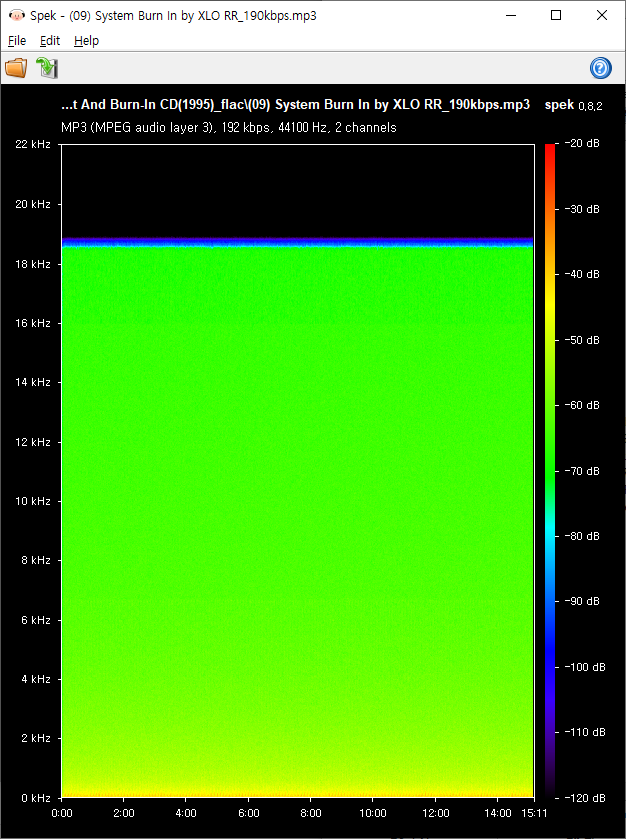Click the 20 kHz frequency label
This screenshot has height=839, width=626.
pyautogui.click(x=33, y=204)
